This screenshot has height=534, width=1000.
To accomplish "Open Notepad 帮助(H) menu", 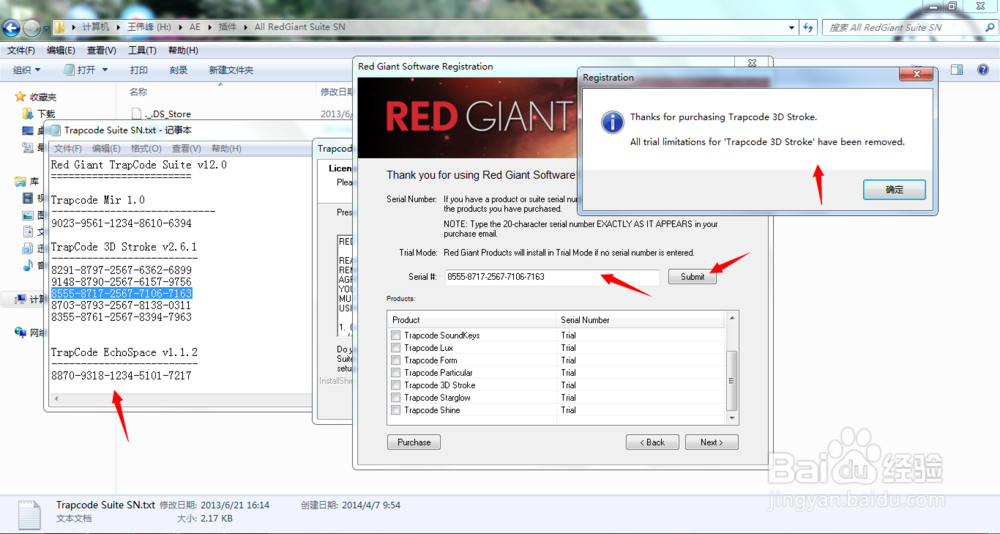I will (x=226, y=149).
